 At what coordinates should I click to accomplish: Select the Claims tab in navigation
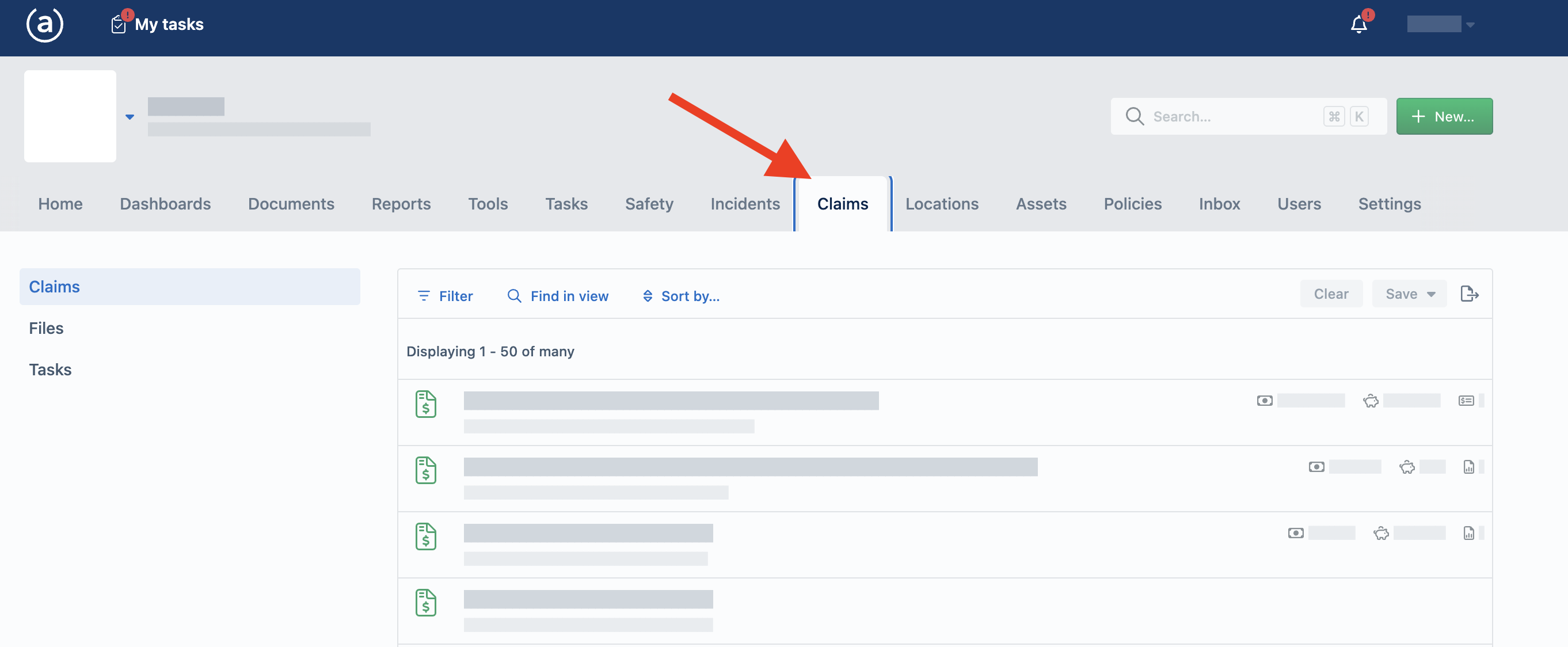click(843, 204)
